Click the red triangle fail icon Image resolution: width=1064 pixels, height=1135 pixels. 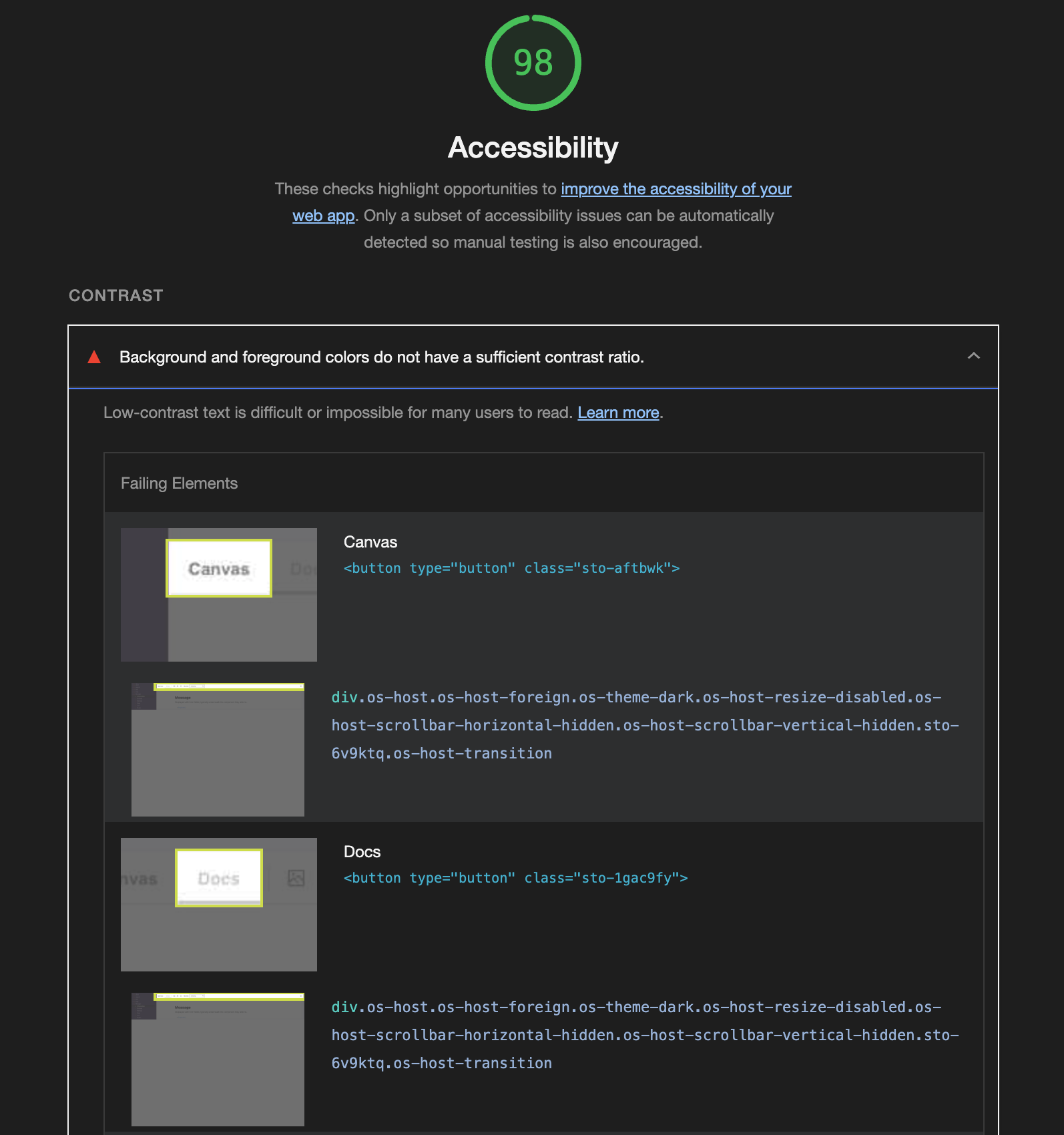tap(94, 357)
